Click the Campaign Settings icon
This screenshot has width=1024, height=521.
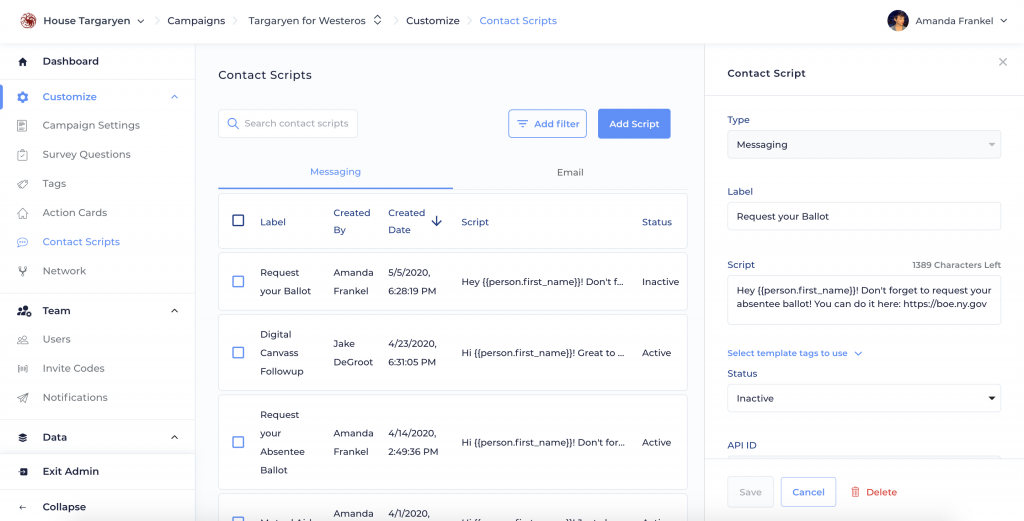(23, 125)
